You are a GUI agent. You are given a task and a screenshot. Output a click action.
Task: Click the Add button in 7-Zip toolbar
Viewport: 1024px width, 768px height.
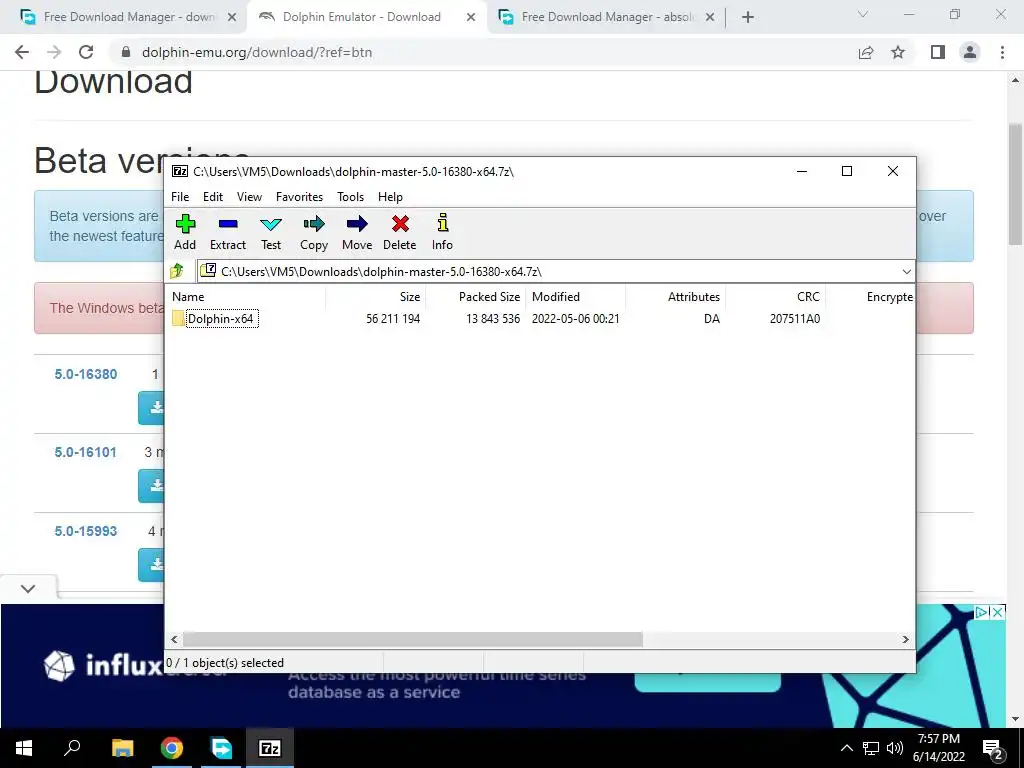pos(185,232)
